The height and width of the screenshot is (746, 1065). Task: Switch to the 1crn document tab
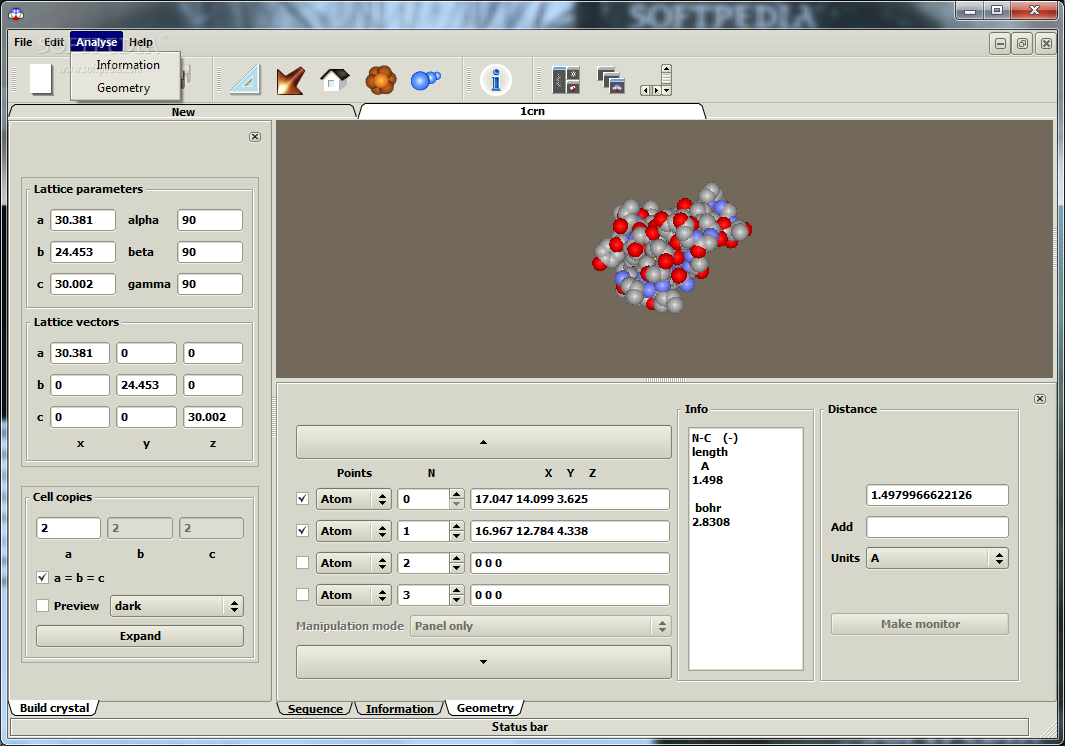[x=532, y=111]
